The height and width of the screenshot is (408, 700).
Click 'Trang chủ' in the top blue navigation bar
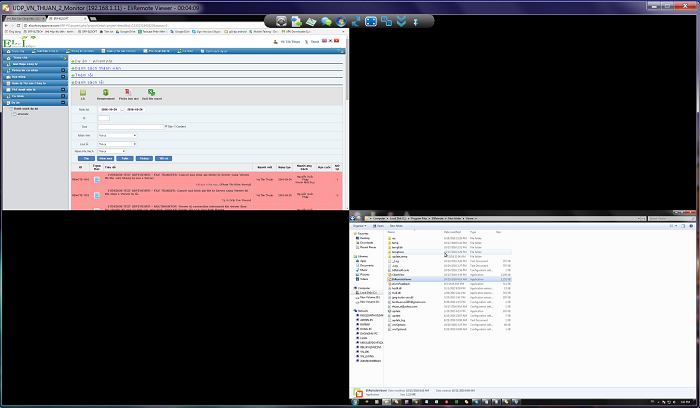click(16, 51)
